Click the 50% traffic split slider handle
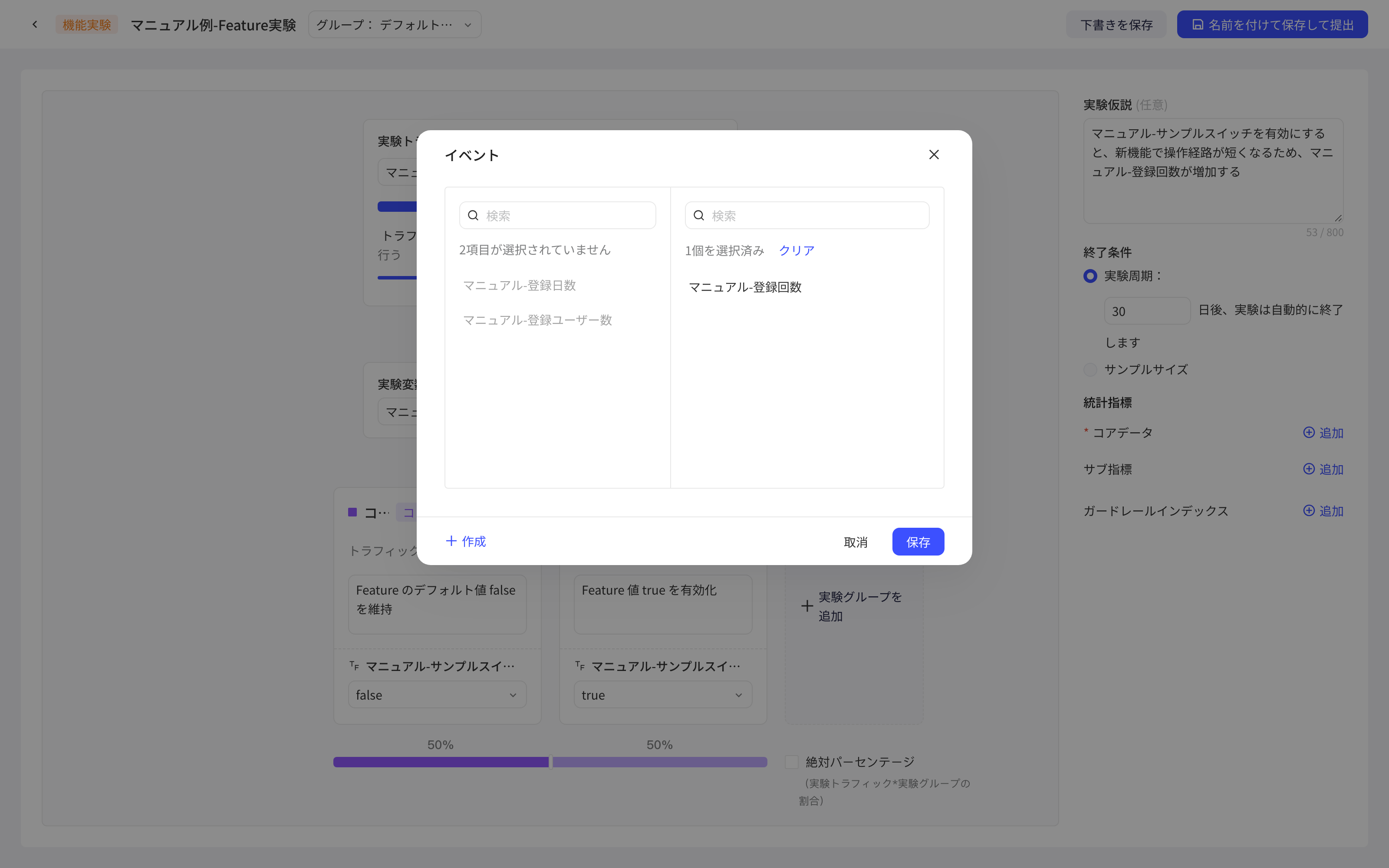Viewport: 1389px width, 868px height. (550, 762)
